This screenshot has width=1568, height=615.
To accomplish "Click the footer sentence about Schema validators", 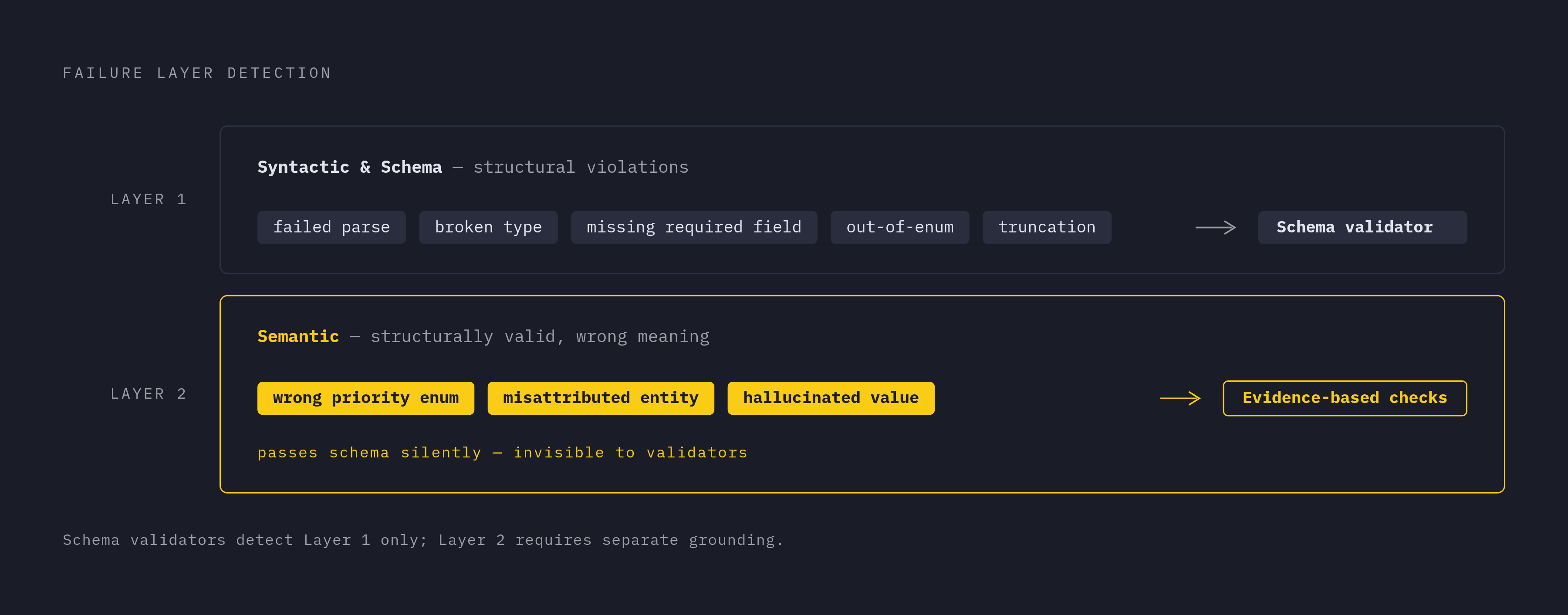I will 423,540.
